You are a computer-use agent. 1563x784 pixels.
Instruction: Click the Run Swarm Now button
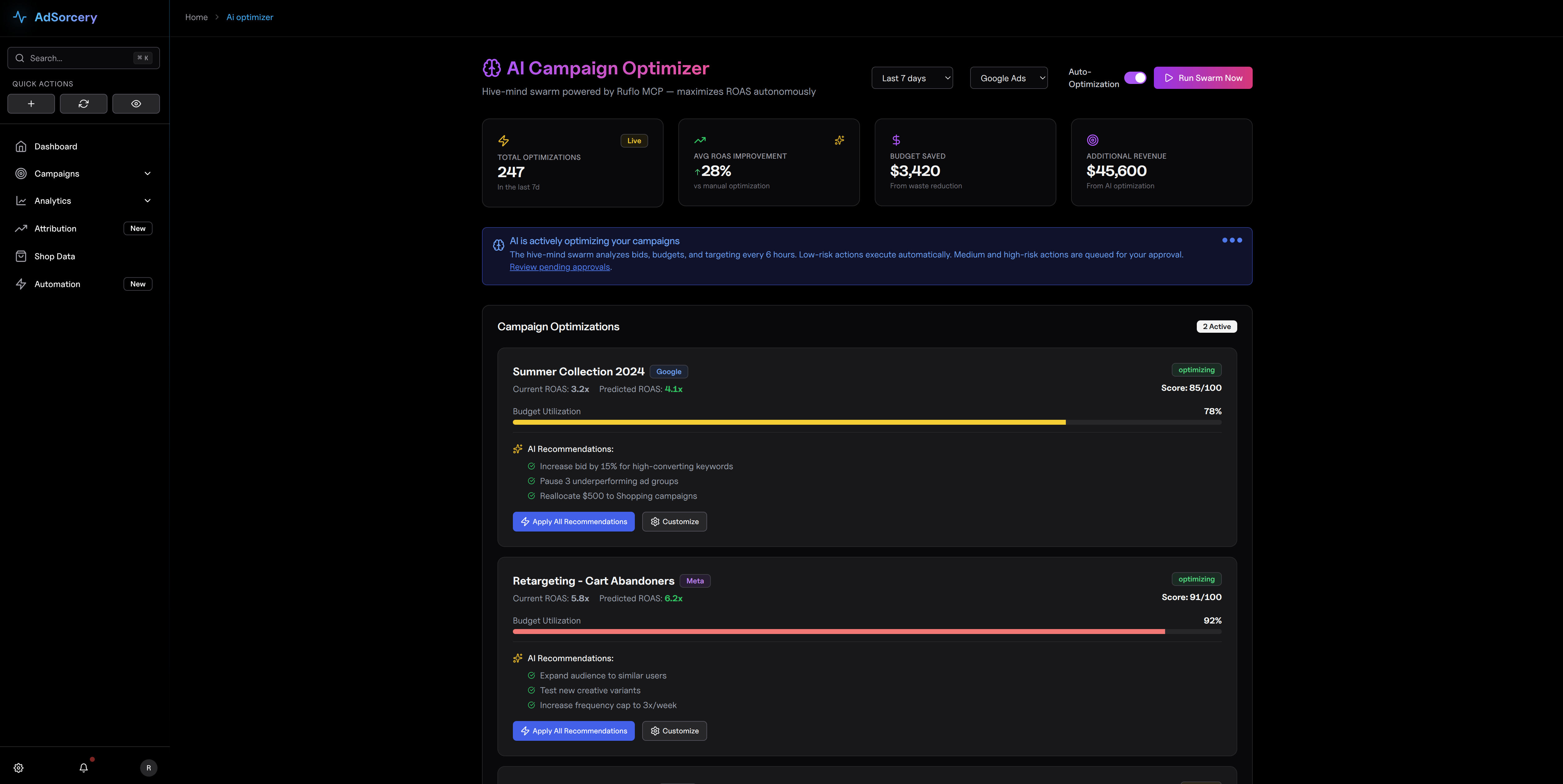tap(1203, 77)
